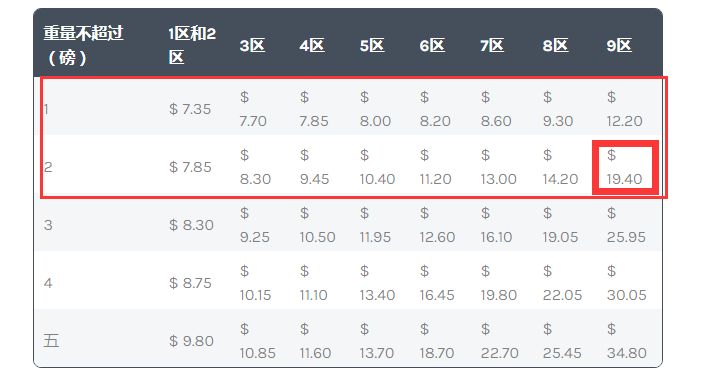Click the $13.00 price in 7区
Image resolution: width=705 pixels, height=377 pixels.
pyautogui.click(x=498, y=167)
